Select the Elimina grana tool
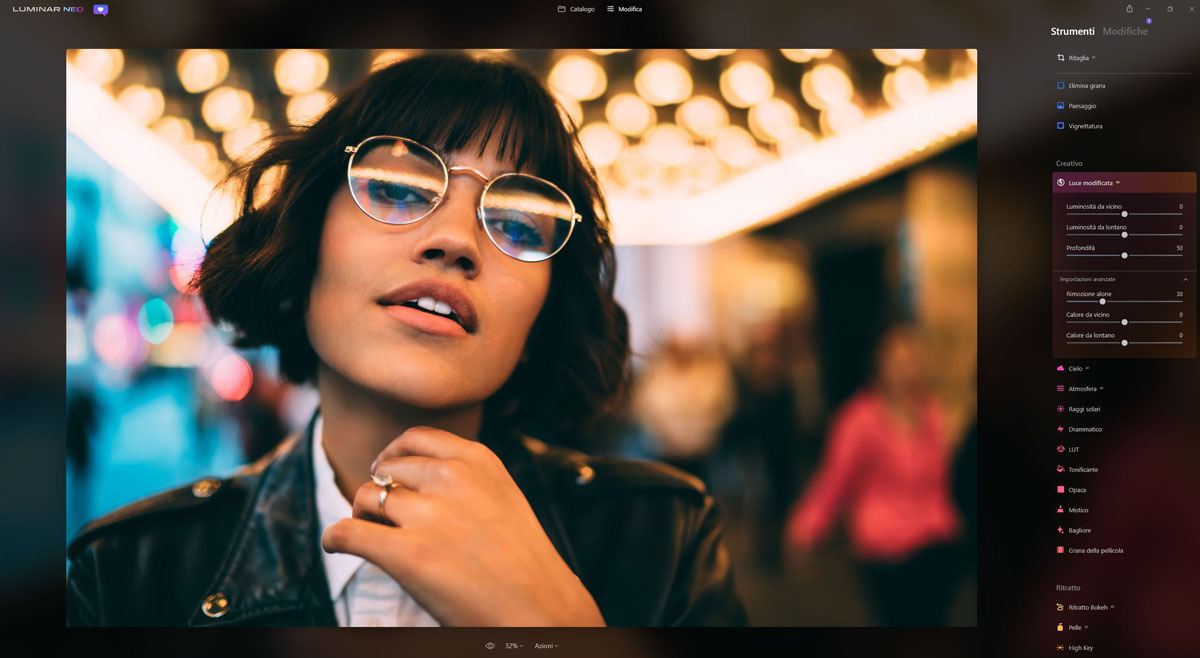 tap(1086, 86)
